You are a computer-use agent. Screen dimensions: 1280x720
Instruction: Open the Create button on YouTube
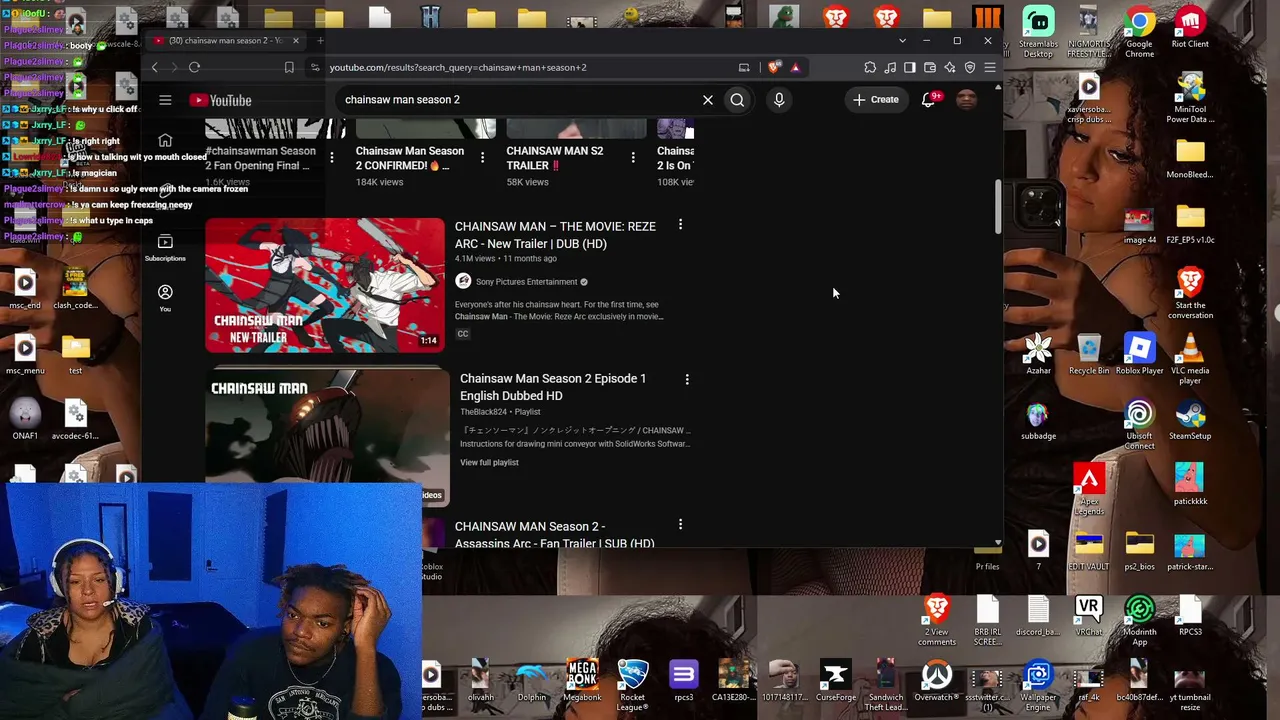(876, 100)
